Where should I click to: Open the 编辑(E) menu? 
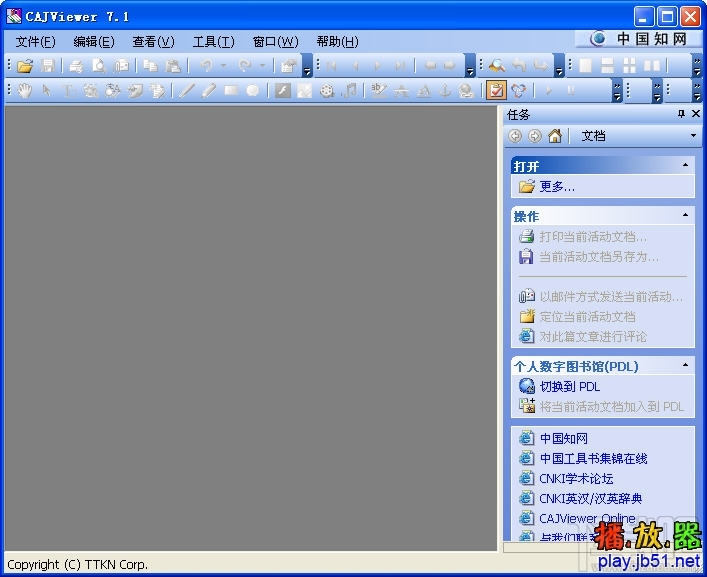(94, 42)
